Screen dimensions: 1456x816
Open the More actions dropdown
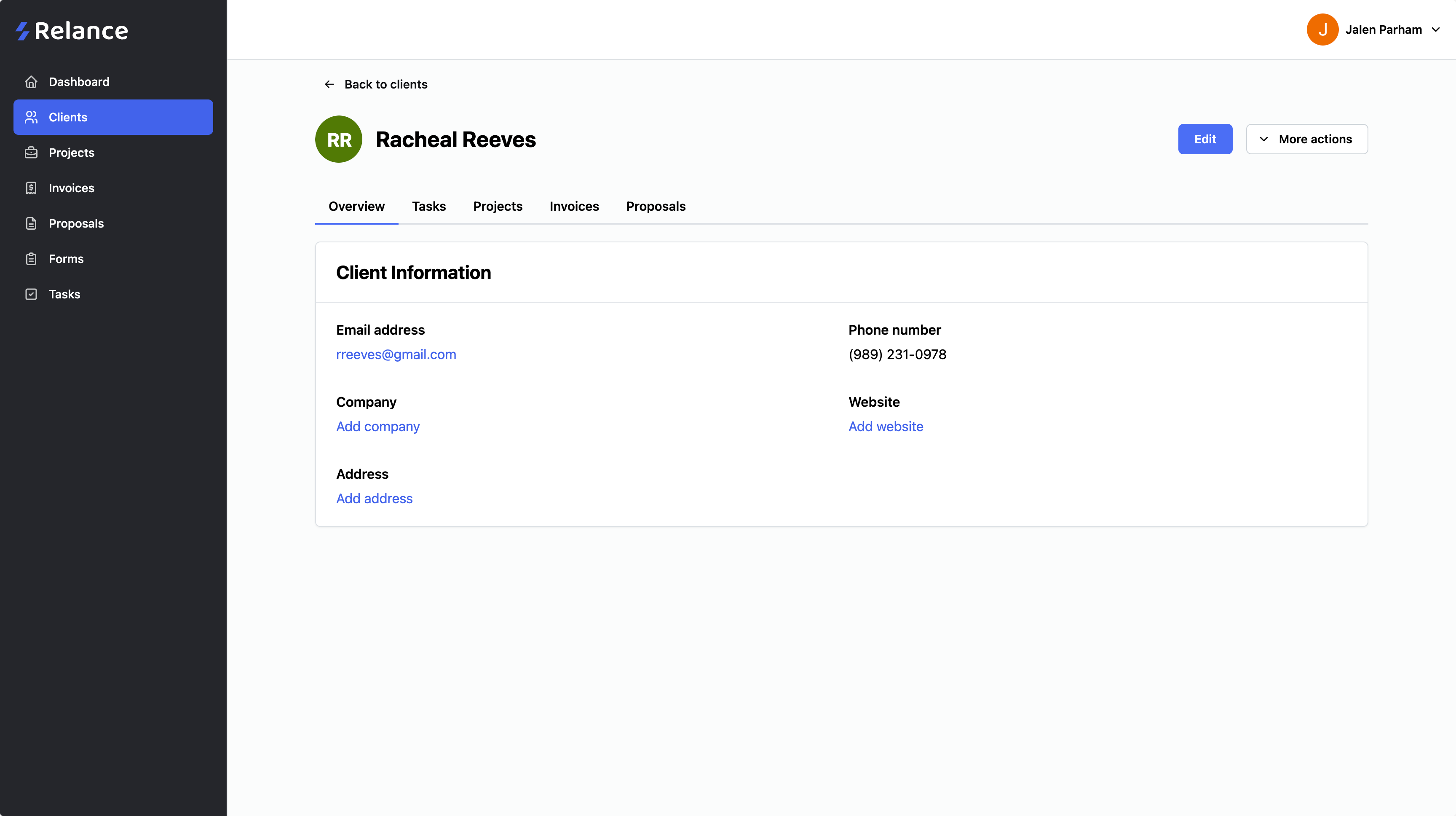point(1306,139)
